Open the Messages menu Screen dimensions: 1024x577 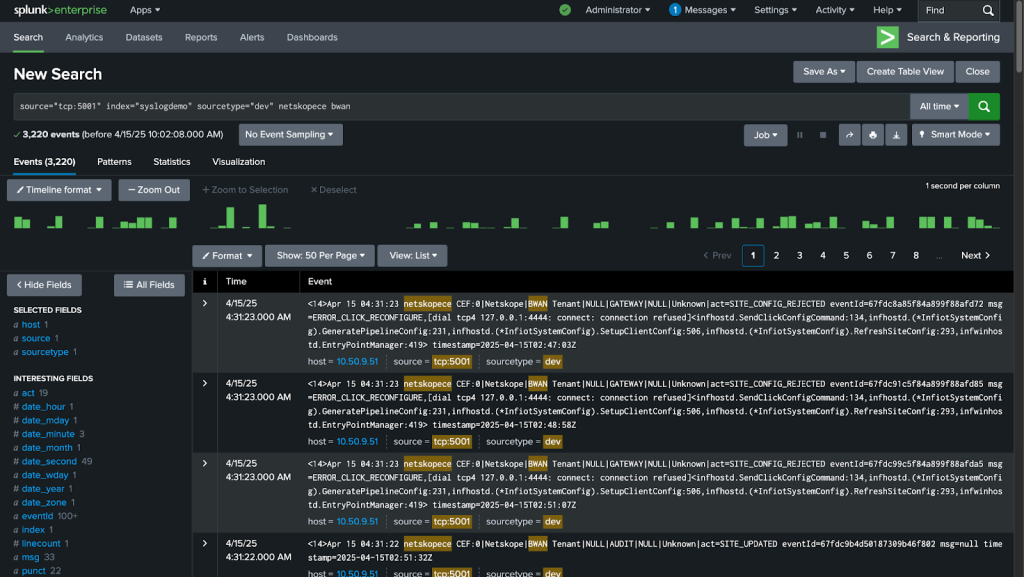[x=703, y=10]
